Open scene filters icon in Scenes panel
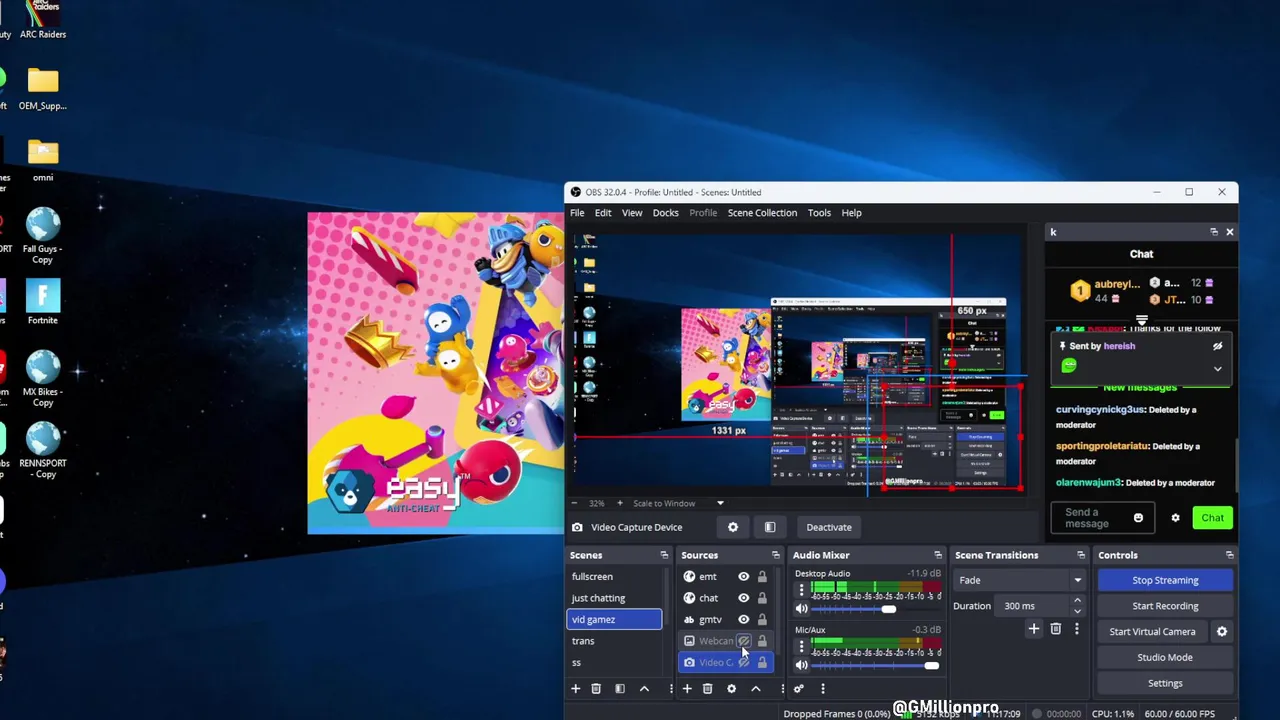 pyautogui.click(x=620, y=688)
